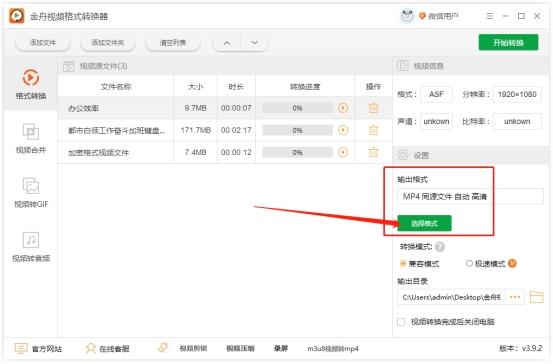
Task: Browse output directory with three-dots button
Action: pyautogui.click(x=515, y=297)
